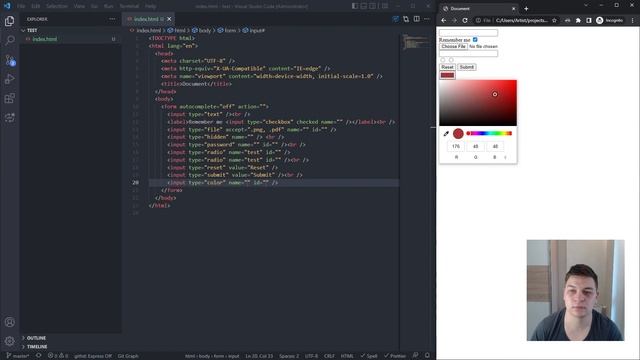Click the Choose File button
Viewport: 640px width, 360px height.
453,47
